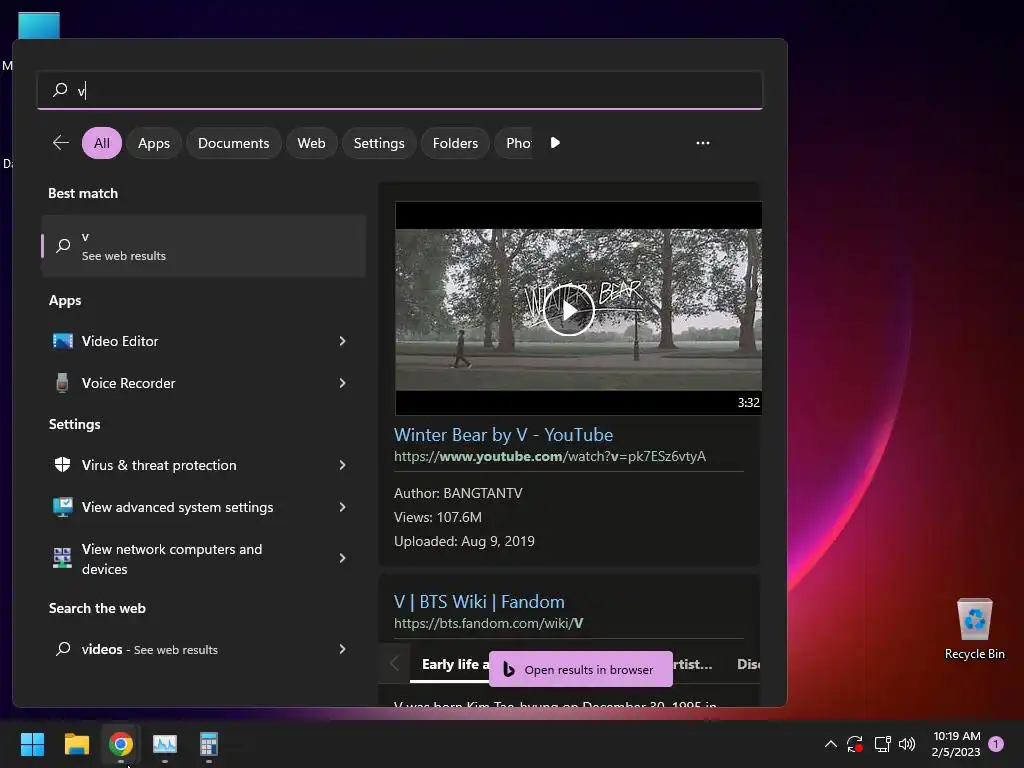Expand View advanced system settings chevron
Viewport: 1024px width, 768px height.
click(342, 507)
